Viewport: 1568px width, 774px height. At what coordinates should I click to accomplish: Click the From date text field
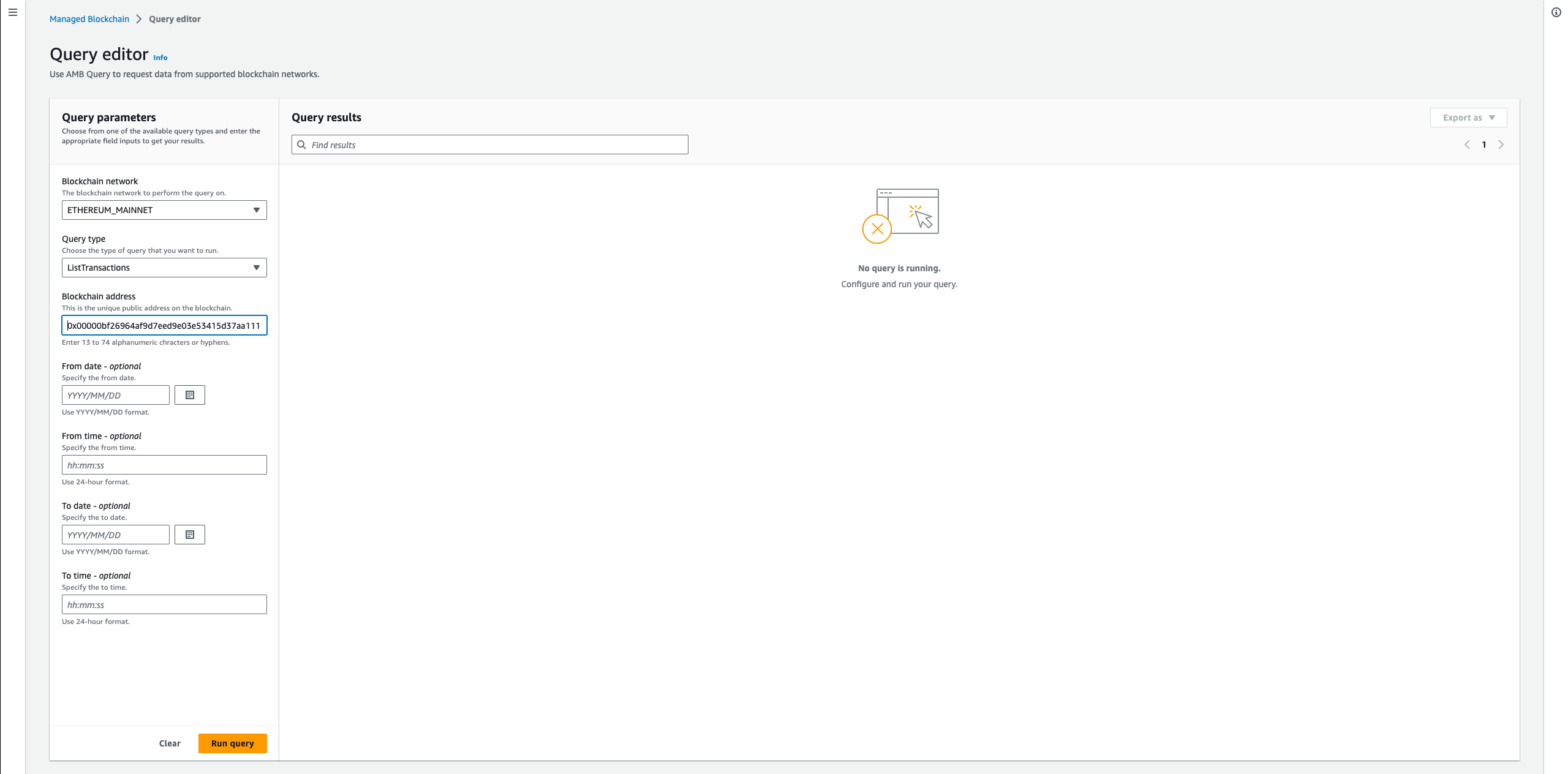click(x=115, y=395)
